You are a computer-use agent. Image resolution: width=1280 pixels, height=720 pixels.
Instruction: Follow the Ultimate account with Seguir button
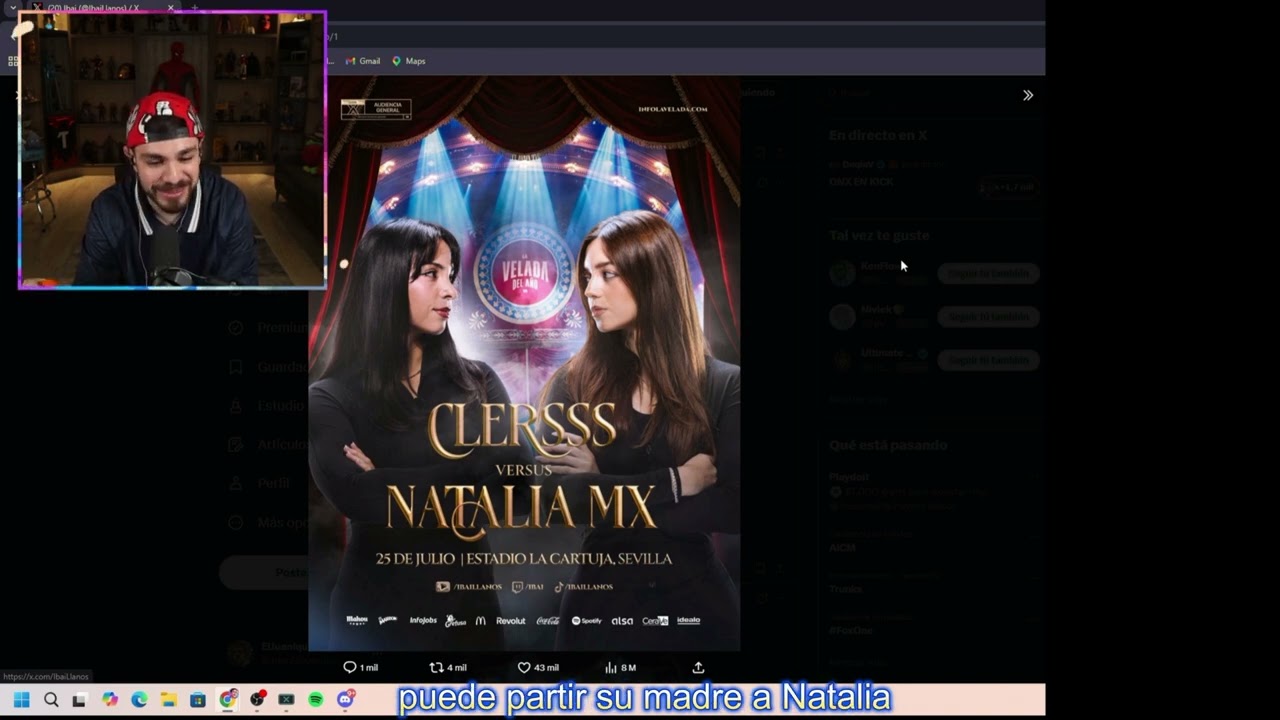coord(988,359)
